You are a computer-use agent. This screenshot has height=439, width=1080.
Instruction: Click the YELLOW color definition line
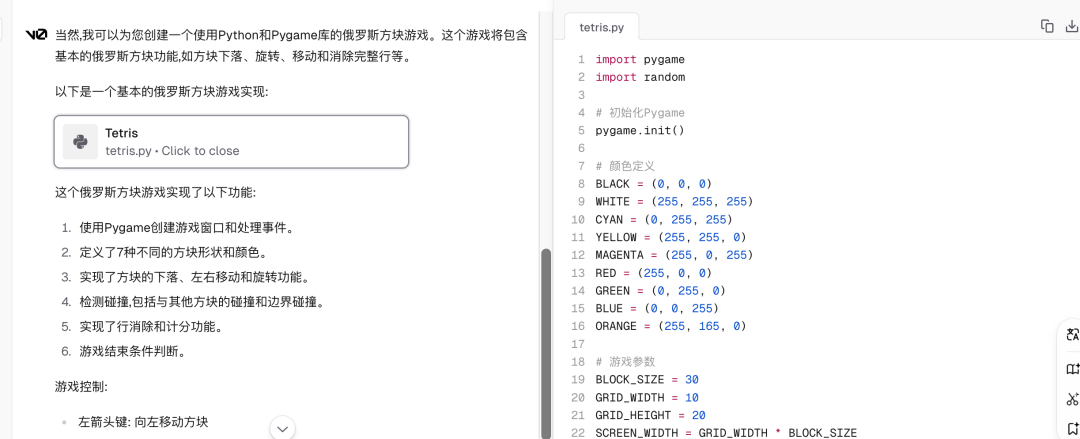click(x=671, y=238)
